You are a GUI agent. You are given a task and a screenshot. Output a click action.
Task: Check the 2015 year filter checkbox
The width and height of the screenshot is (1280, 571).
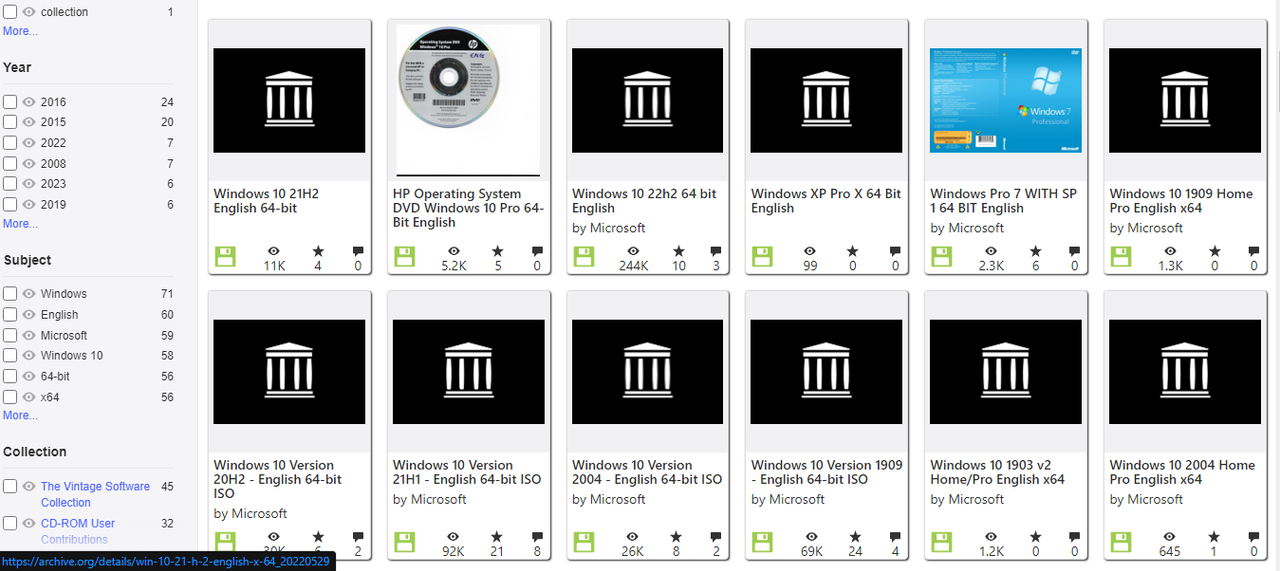pos(10,122)
